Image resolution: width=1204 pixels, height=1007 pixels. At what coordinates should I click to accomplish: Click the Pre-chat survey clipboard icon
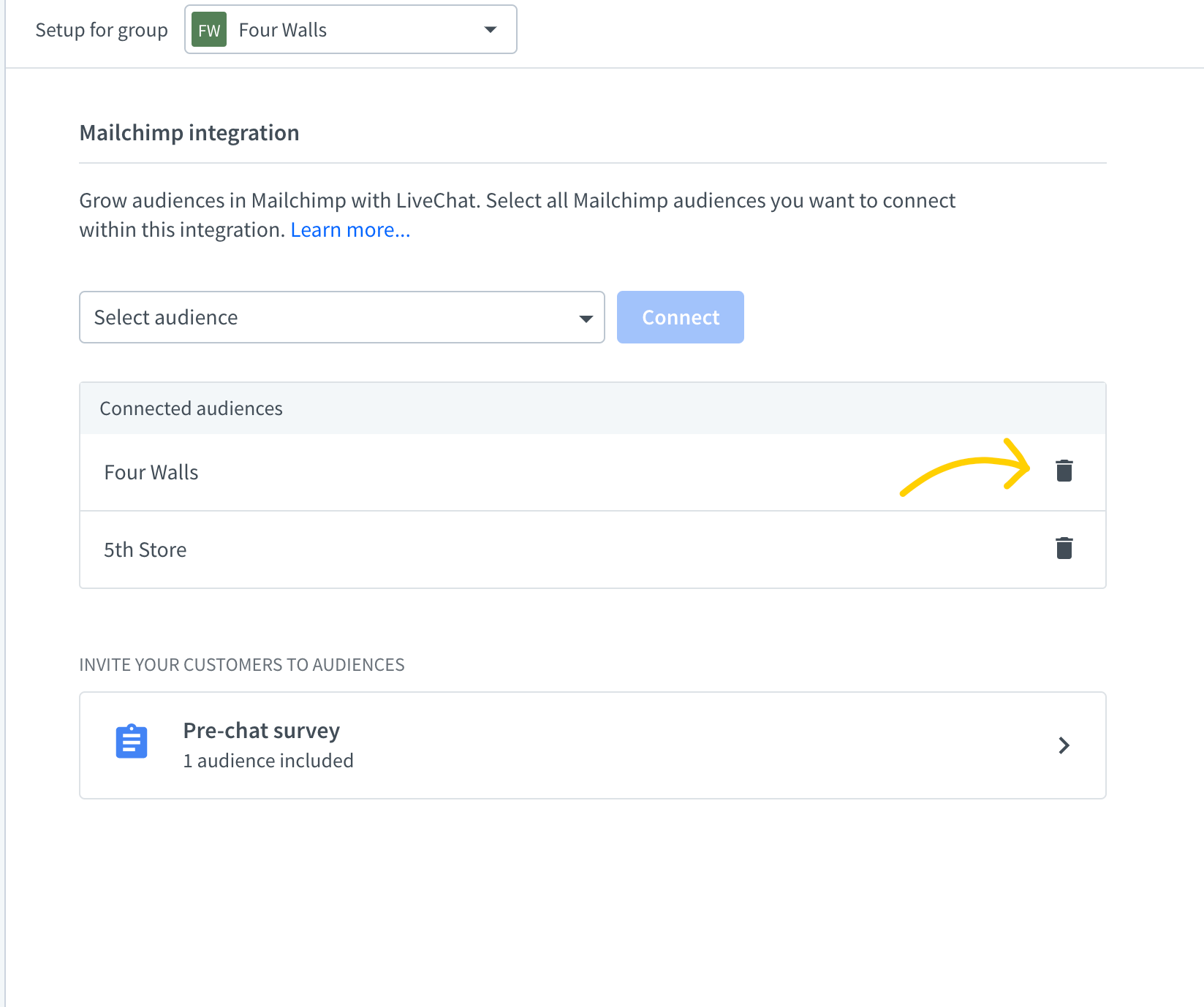(132, 742)
